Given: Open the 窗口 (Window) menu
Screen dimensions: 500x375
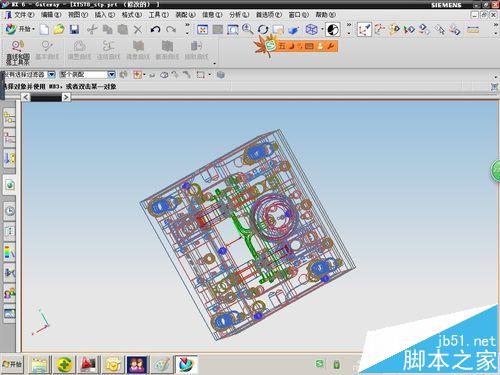Looking at the screenshot, I should [x=299, y=15].
